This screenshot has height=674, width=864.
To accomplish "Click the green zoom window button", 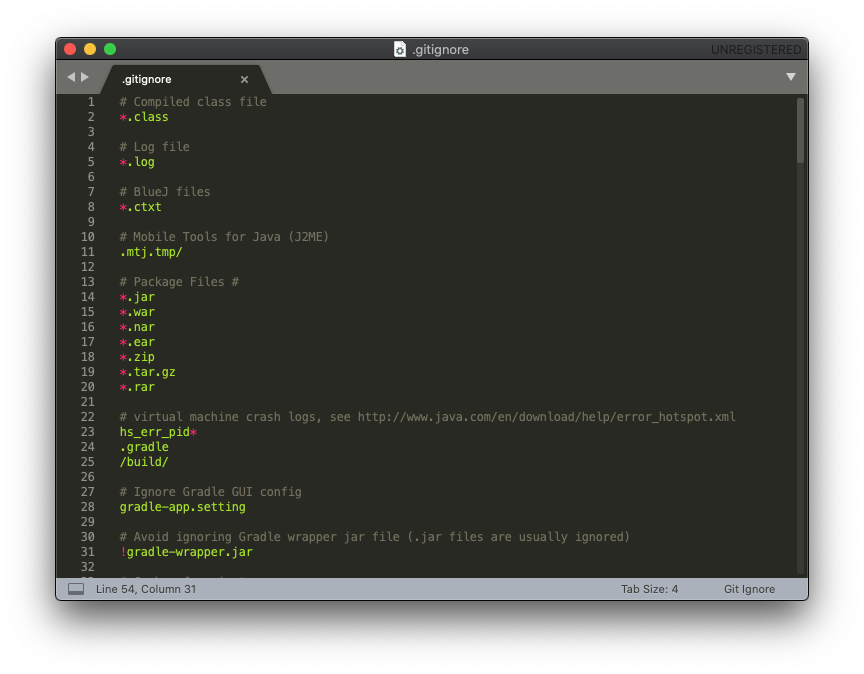I will point(110,49).
